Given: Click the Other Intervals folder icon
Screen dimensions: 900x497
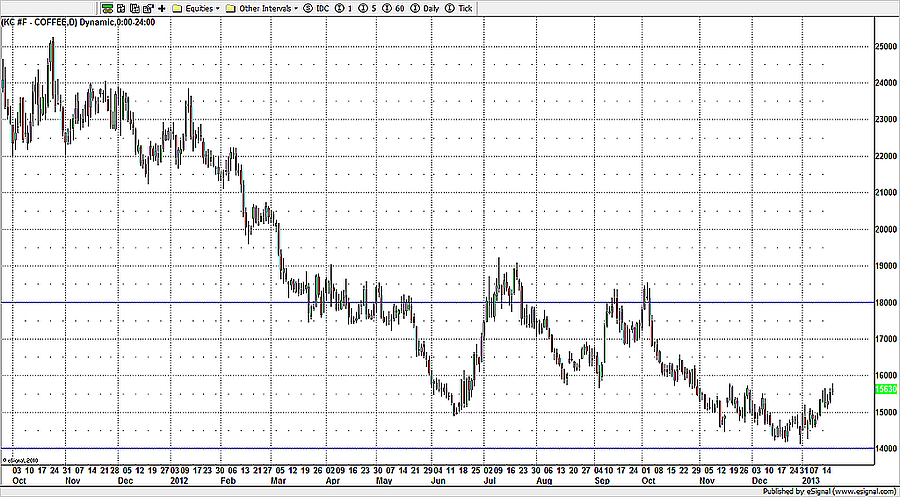Looking at the screenshot, I should (231, 7).
